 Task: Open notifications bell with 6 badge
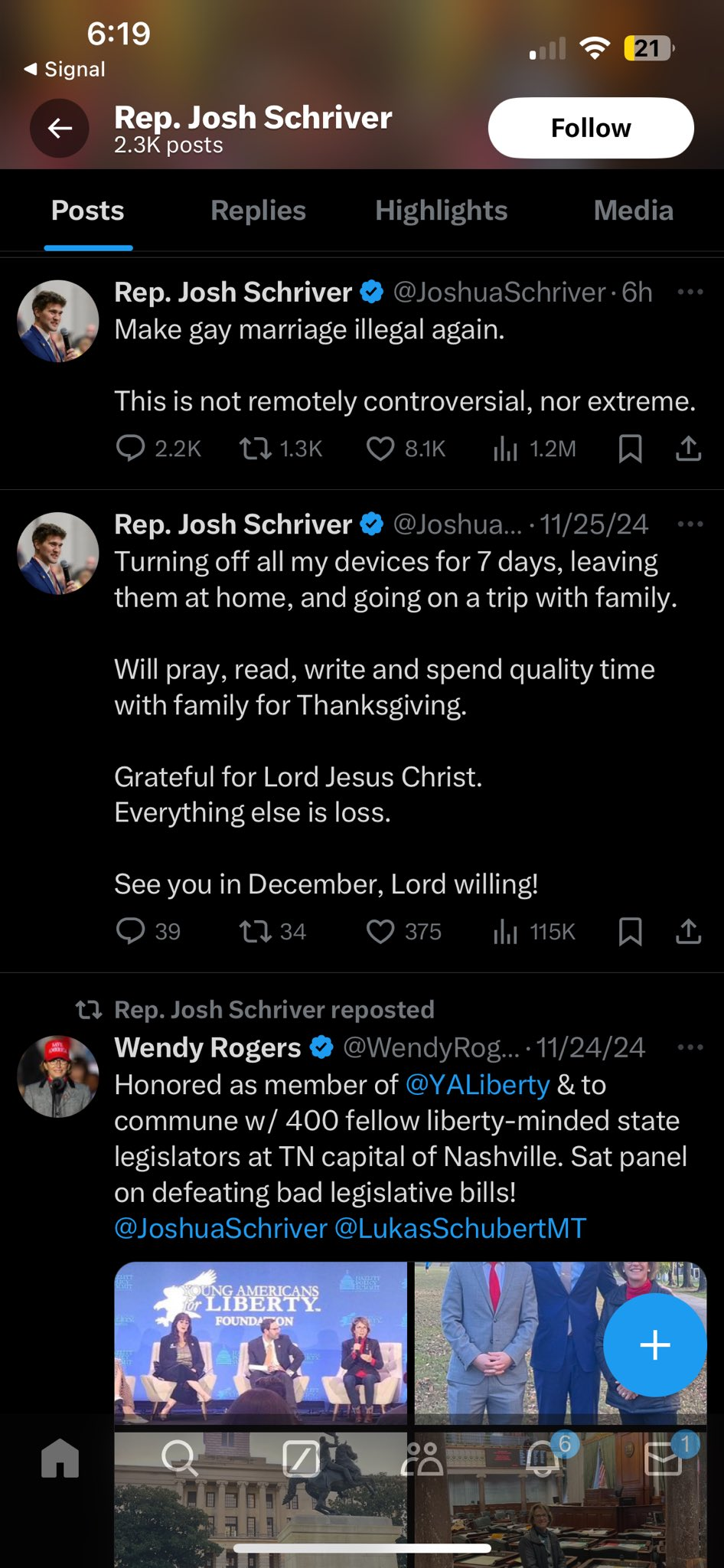(x=544, y=1458)
